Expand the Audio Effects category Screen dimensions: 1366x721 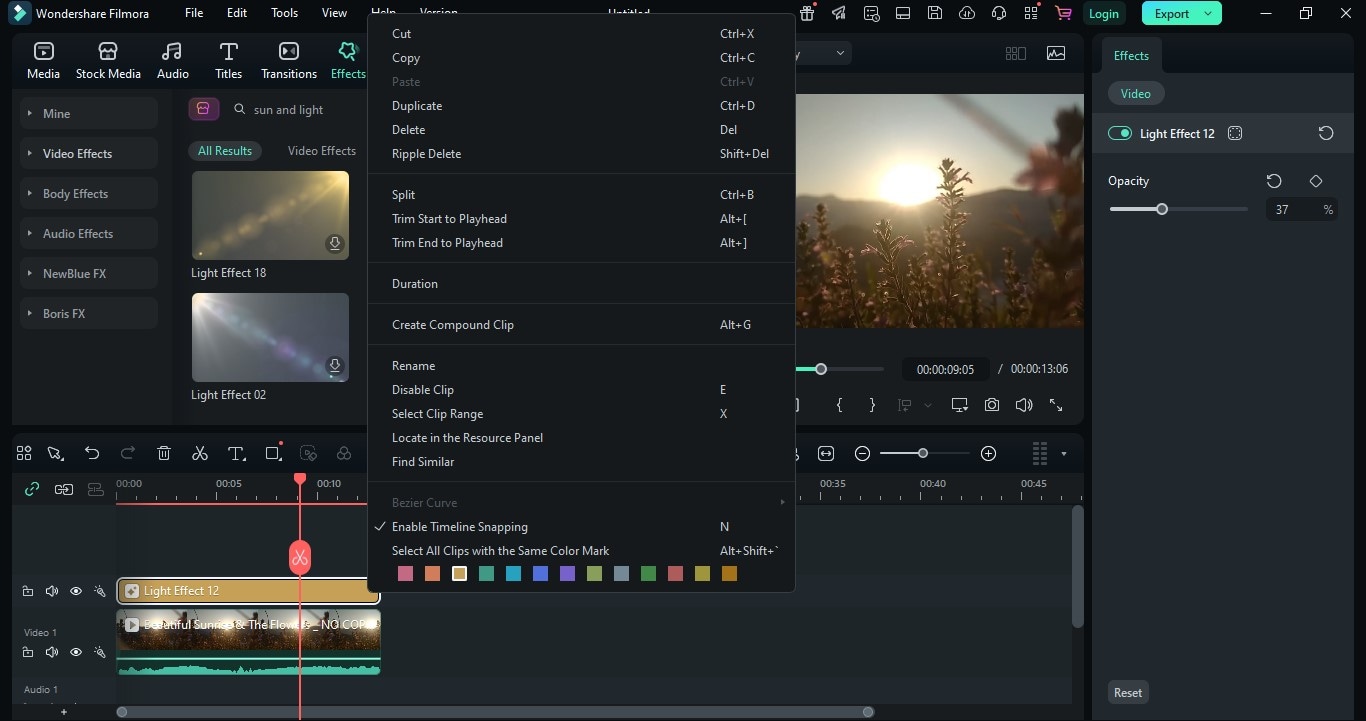[89, 233]
